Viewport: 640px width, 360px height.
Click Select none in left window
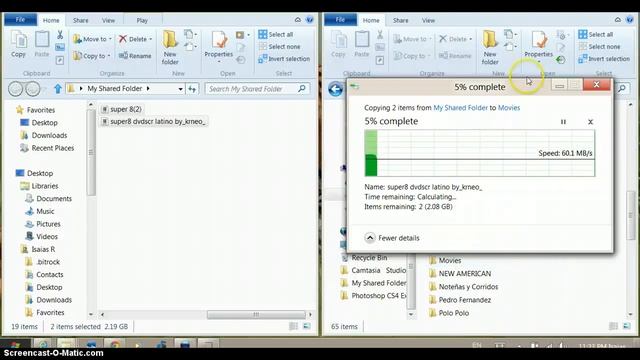tap(280, 47)
